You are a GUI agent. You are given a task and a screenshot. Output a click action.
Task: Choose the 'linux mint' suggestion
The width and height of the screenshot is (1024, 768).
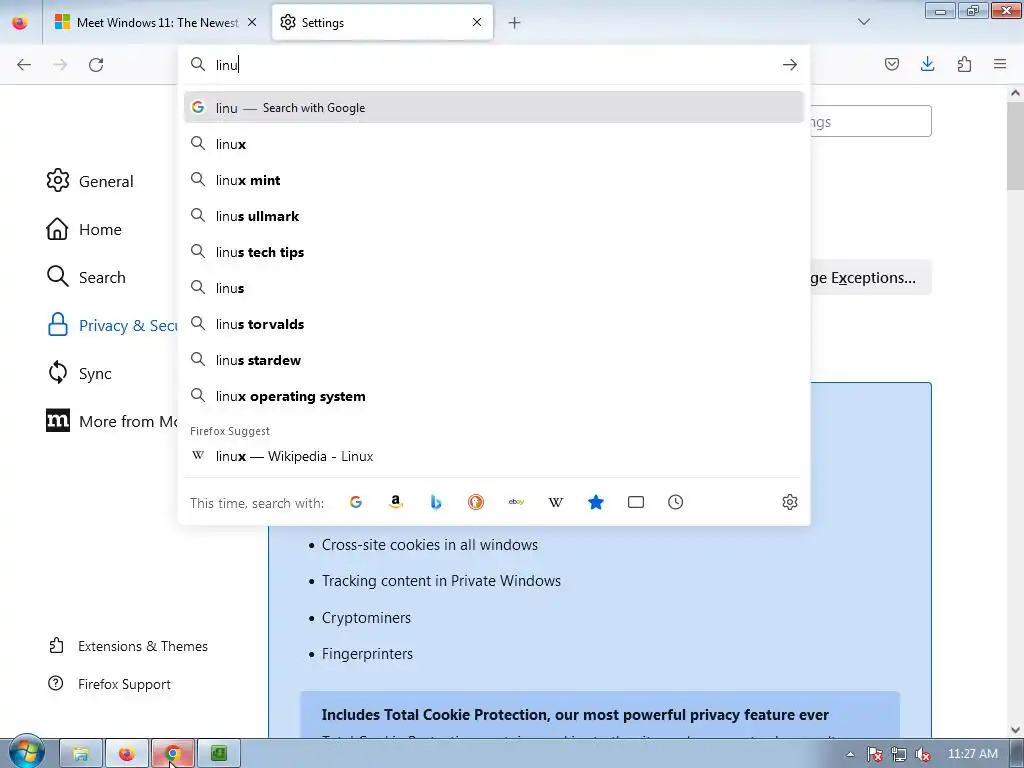[494, 180]
